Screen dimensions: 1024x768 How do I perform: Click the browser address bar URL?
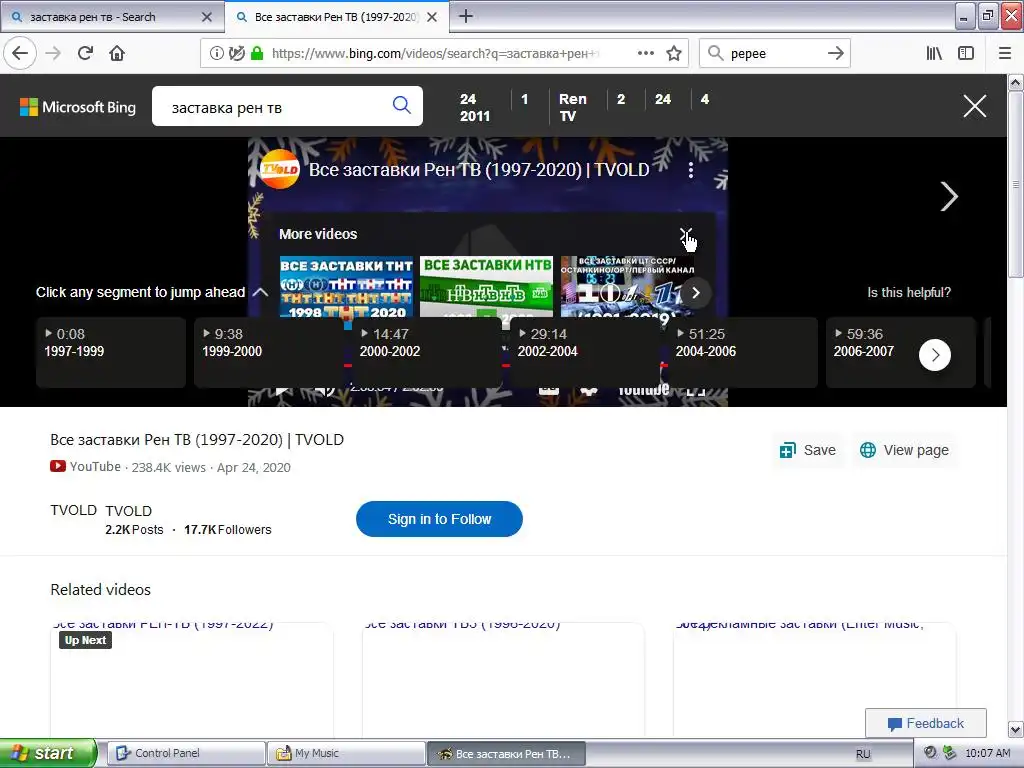tap(436, 54)
